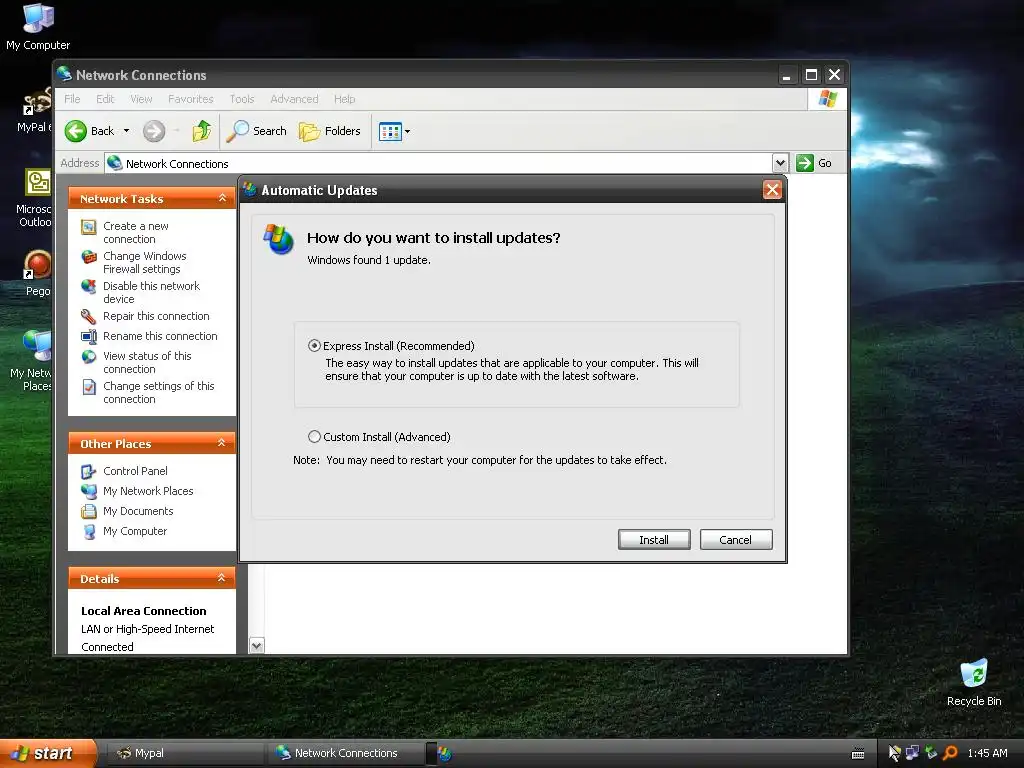Click the Control Panel link
Screen dimensions: 1024x768
coord(135,471)
